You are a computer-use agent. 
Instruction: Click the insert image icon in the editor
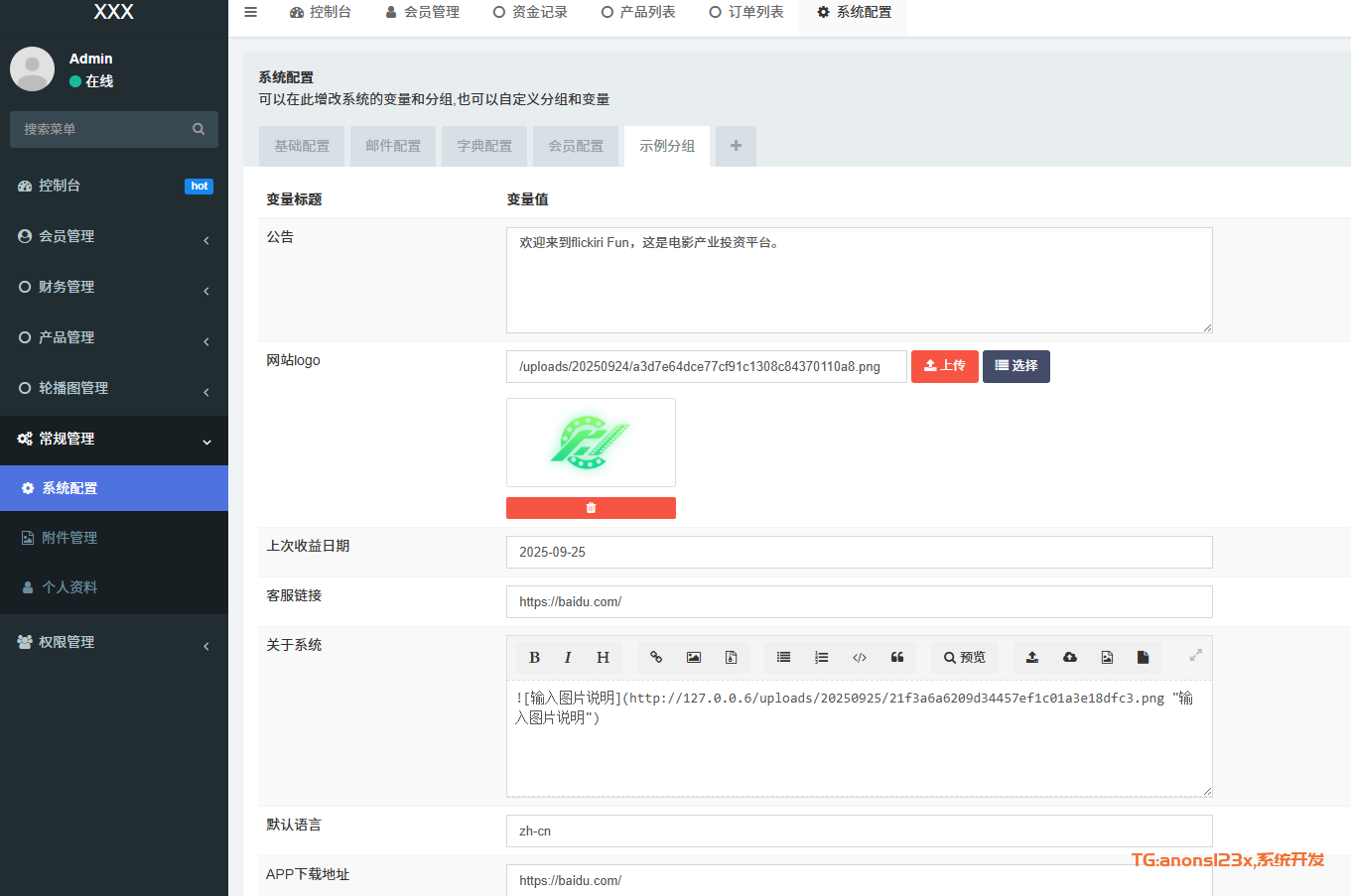coord(694,657)
